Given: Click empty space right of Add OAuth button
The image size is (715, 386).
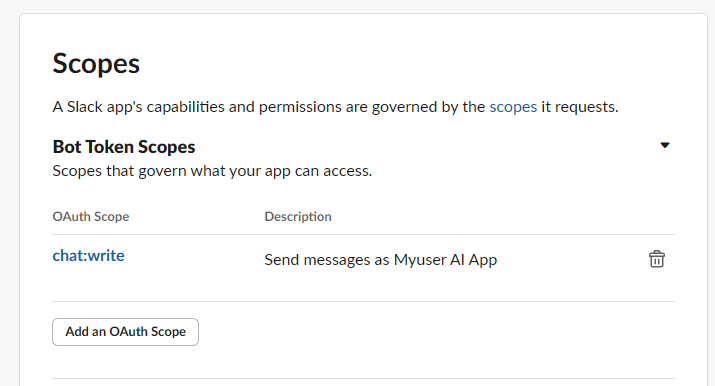Looking at the screenshot, I should pyautogui.click(x=433, y=332).
